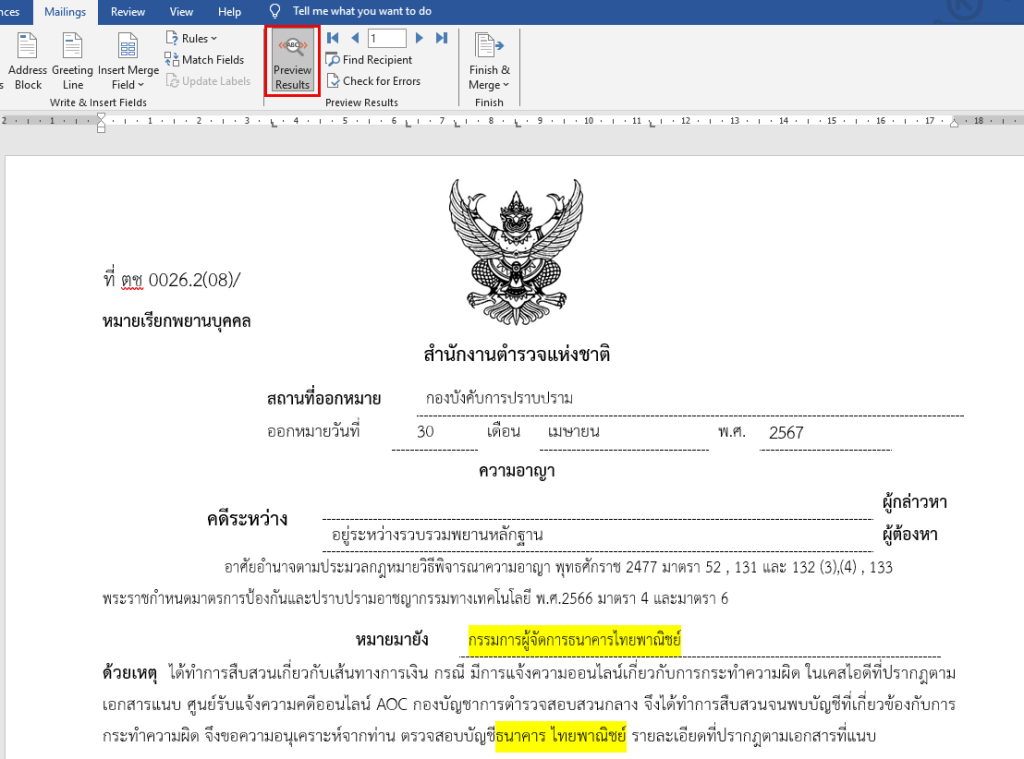
Task: Go to next record
Action: pos(419,38)
